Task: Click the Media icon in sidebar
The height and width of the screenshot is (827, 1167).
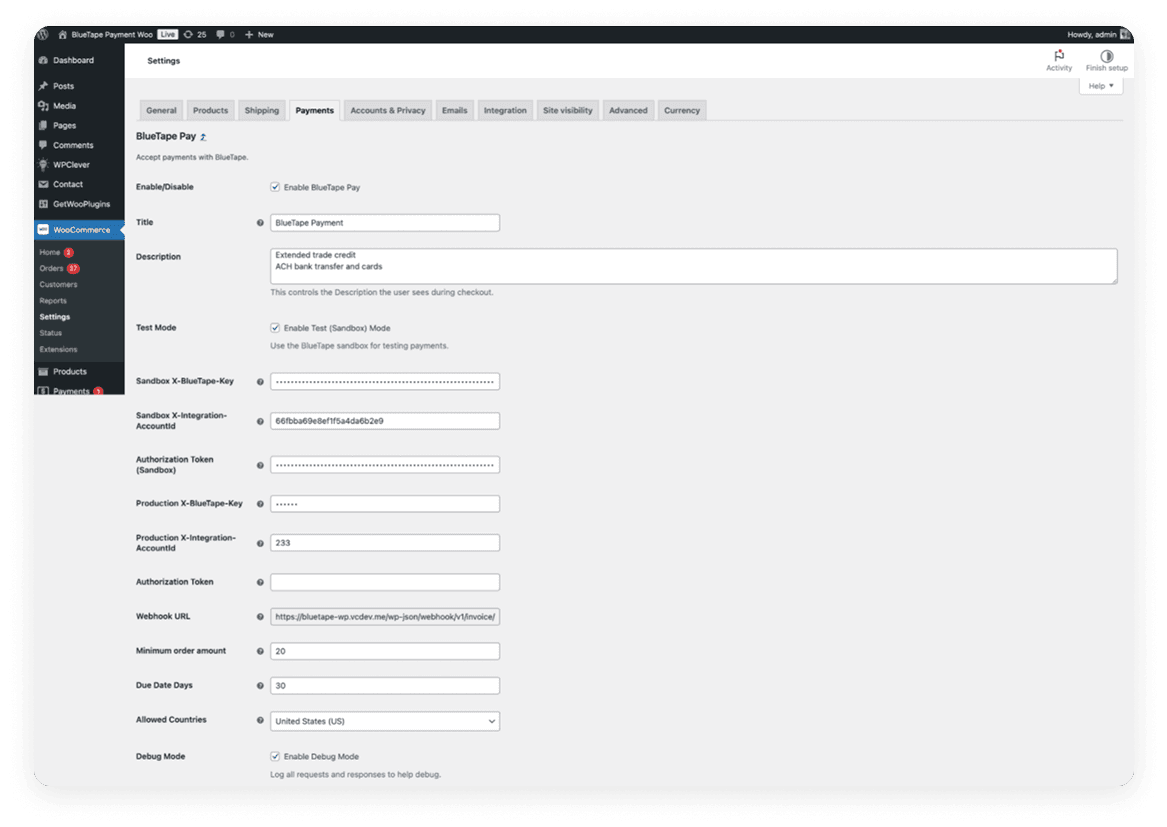Action: [x=43, y=106]
